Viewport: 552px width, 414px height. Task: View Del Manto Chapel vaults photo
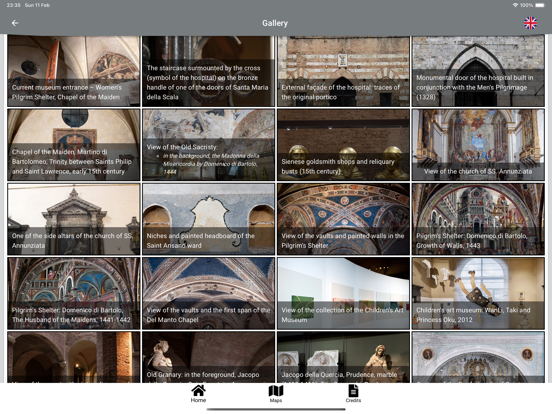208,293
